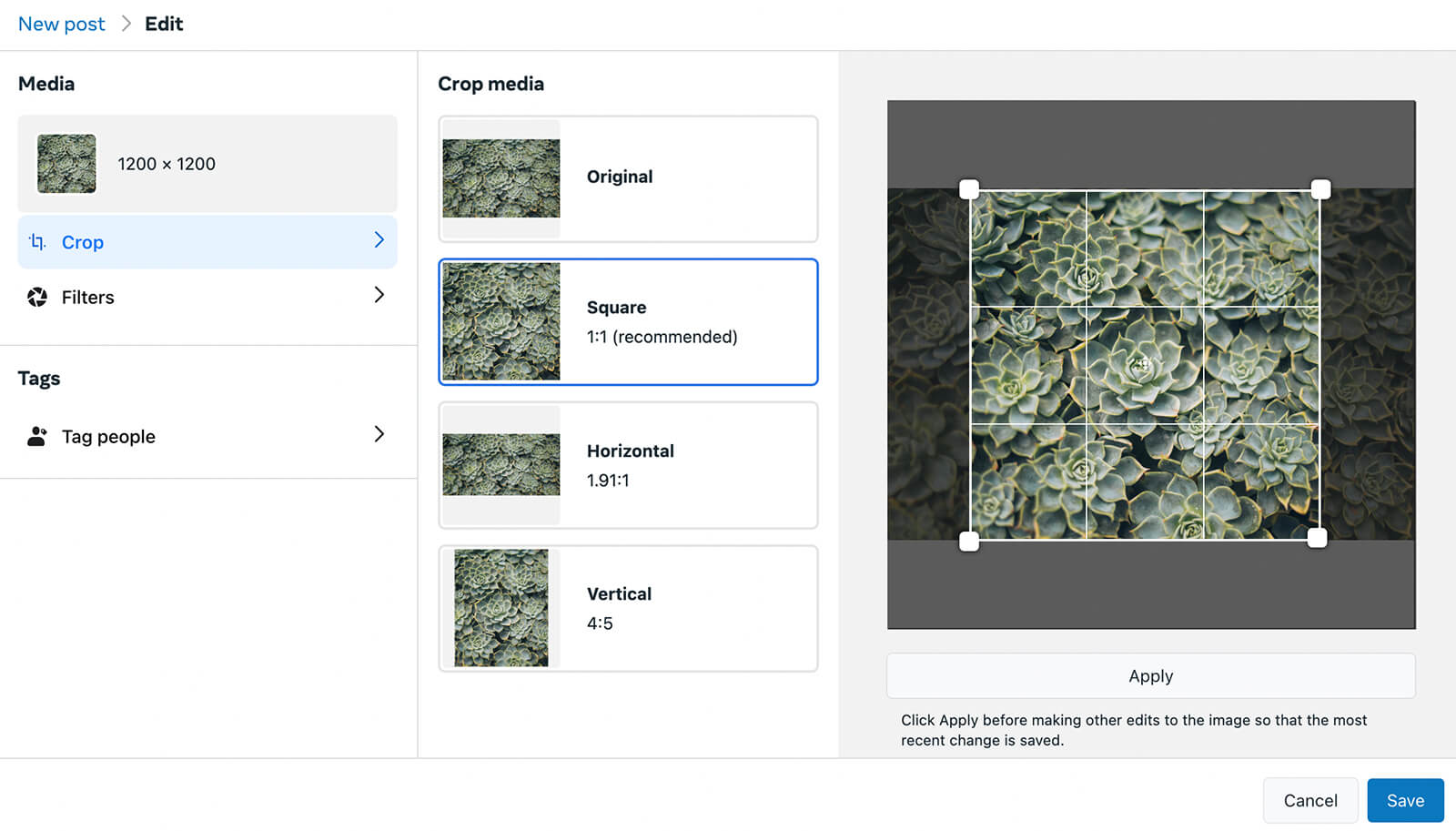
Task: Click the Original crop preview thumbnail
Action: coord(501,178)
